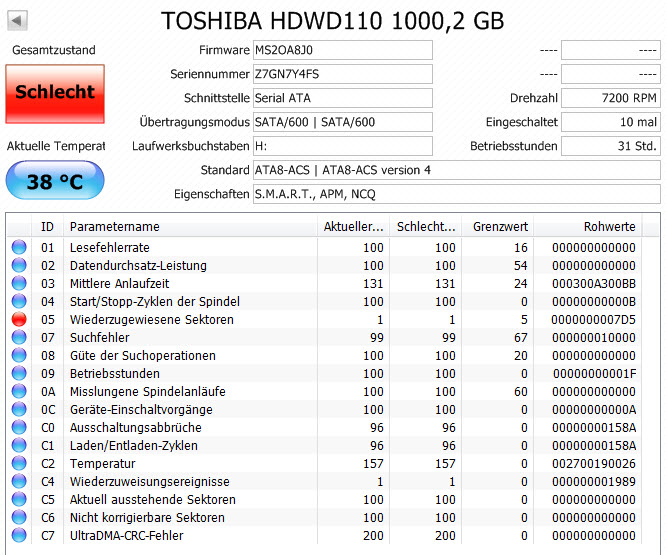Click raw value 000000001989
666x555 pixels.
pos(594,481)
